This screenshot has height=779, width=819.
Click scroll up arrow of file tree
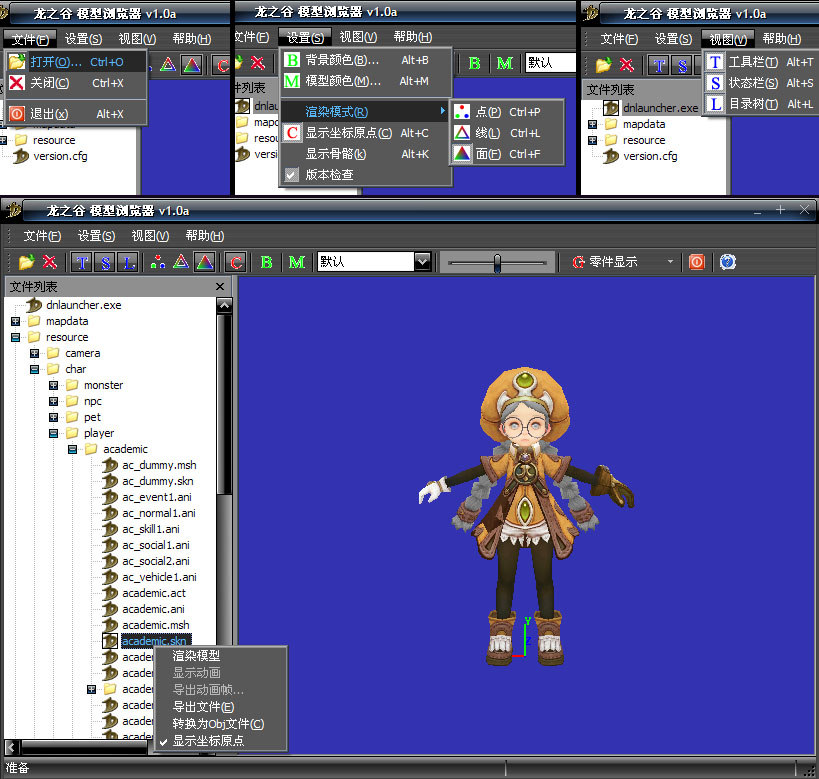click(x=225, y=305)
